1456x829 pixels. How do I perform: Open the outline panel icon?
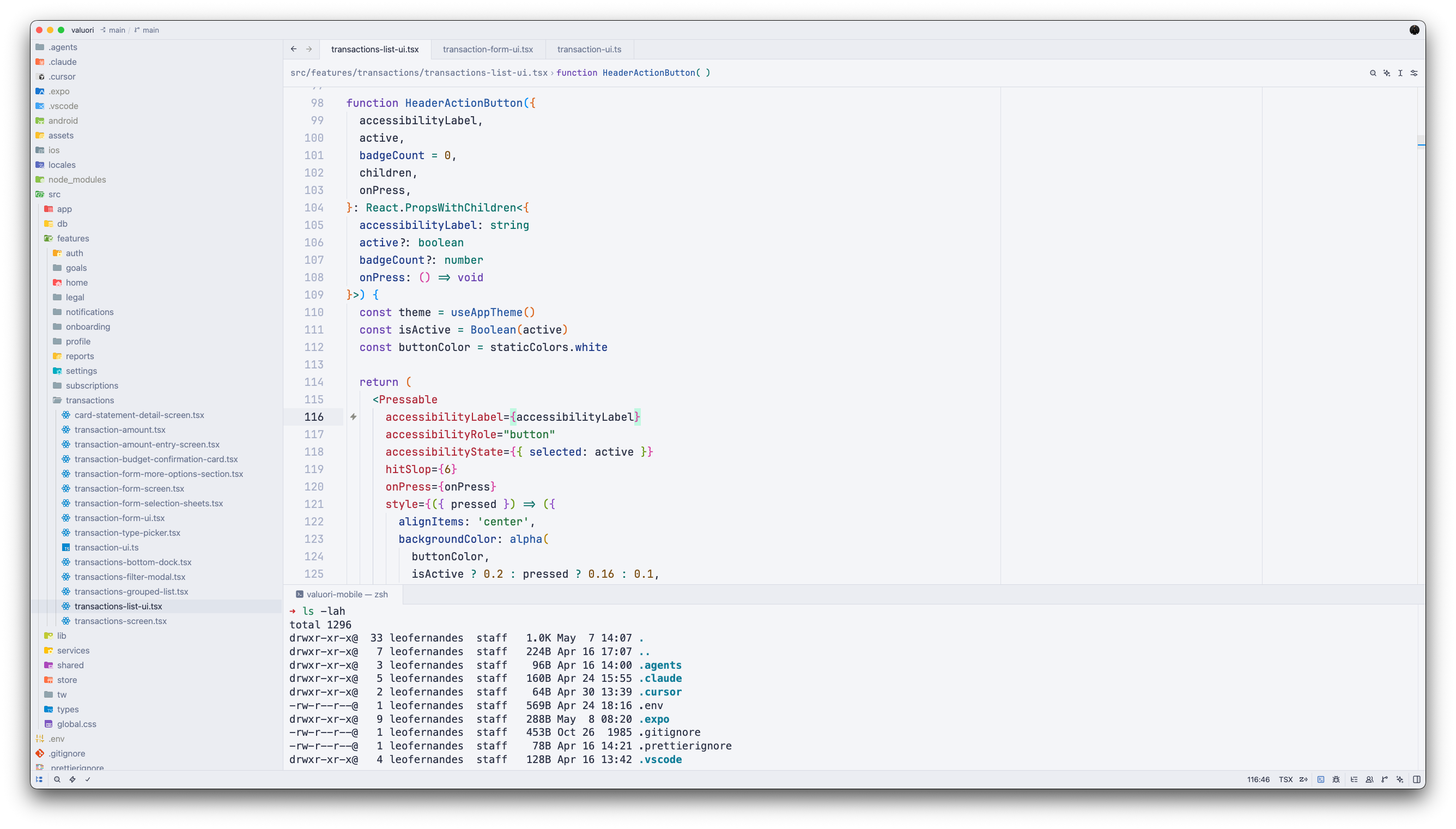(x=1354, y=779)
